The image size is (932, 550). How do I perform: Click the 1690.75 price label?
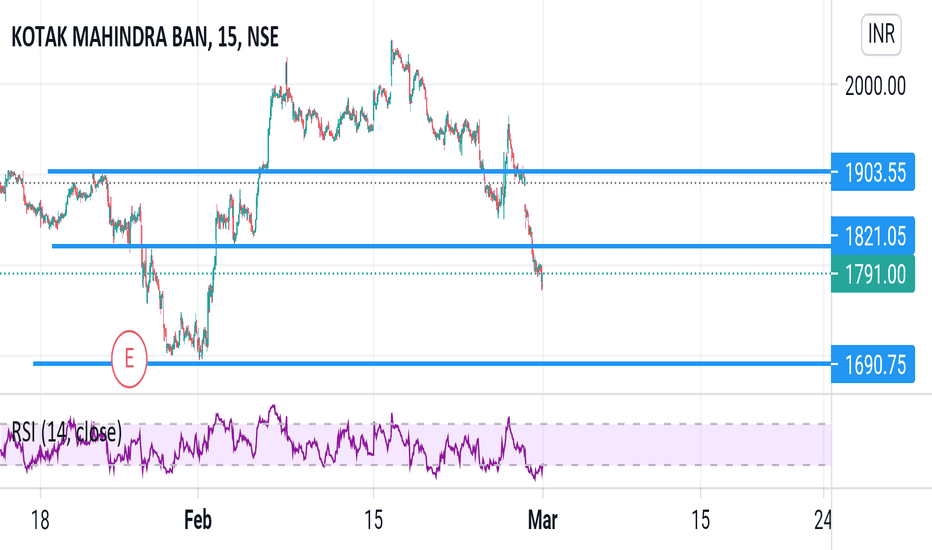[x=873, y=364]
